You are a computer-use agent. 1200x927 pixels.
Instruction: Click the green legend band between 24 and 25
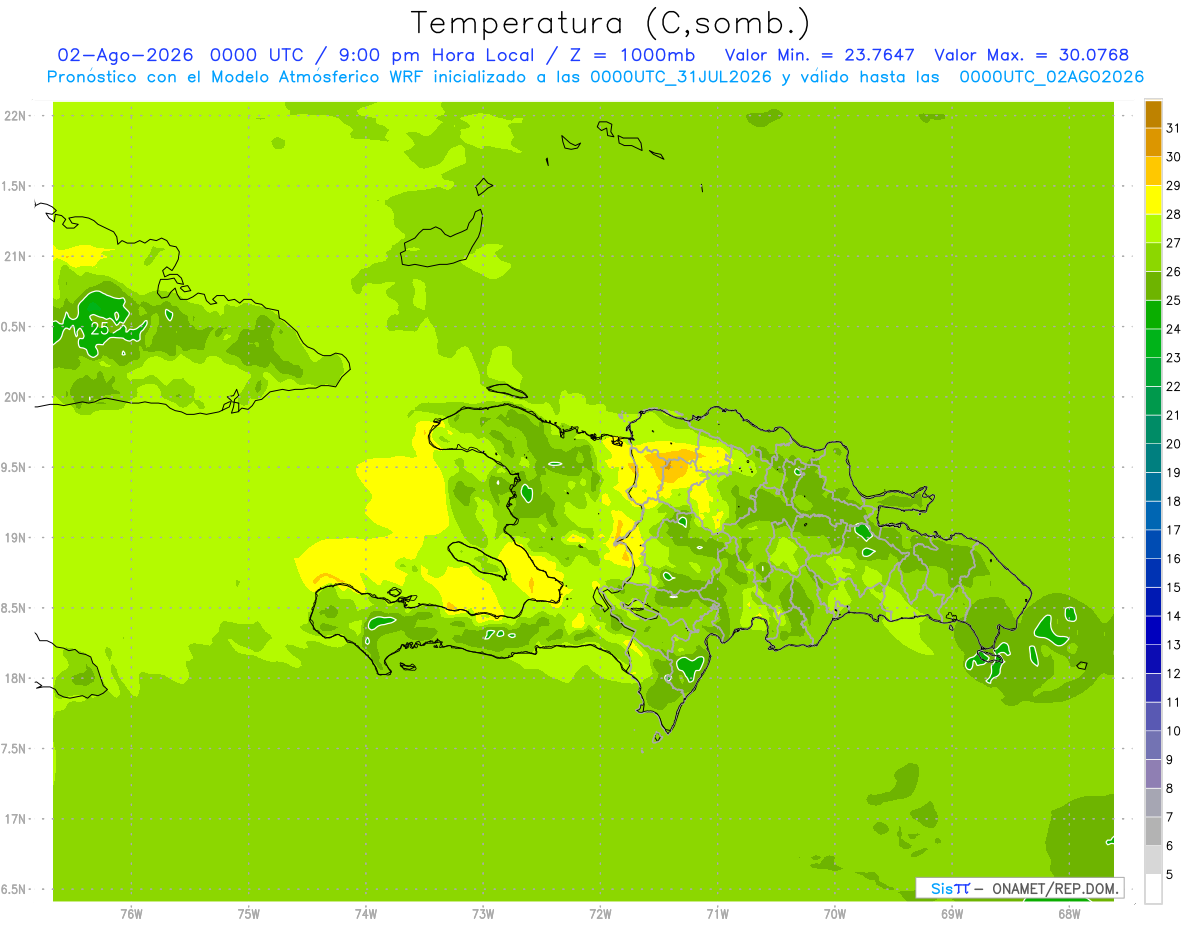tap(1153, 315)
